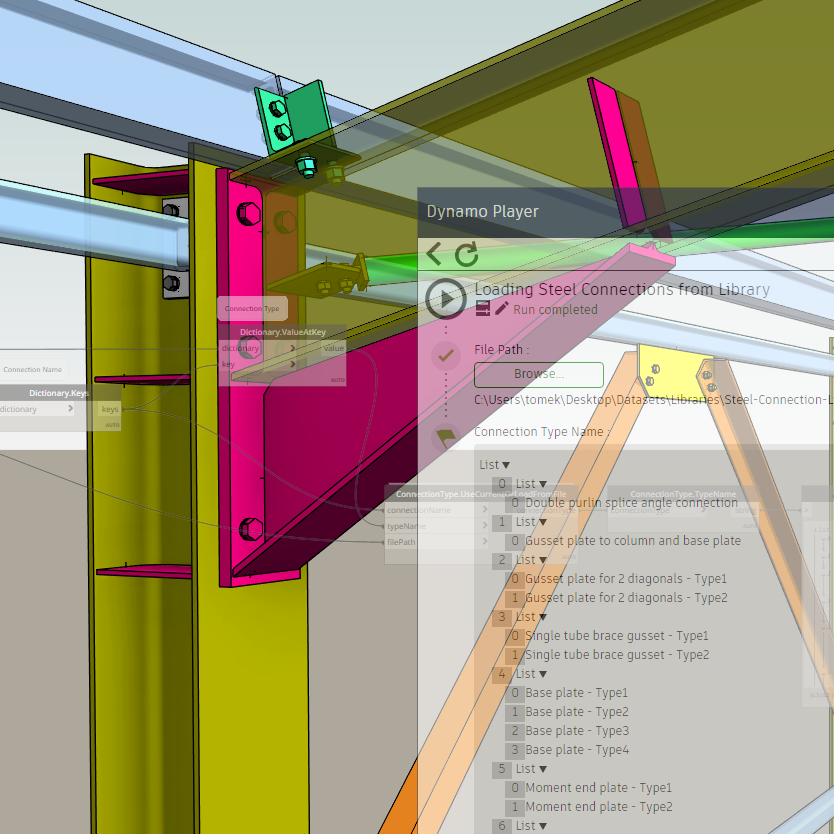
Task: Click the 'connectionName' input port
Action: (437, 510)
